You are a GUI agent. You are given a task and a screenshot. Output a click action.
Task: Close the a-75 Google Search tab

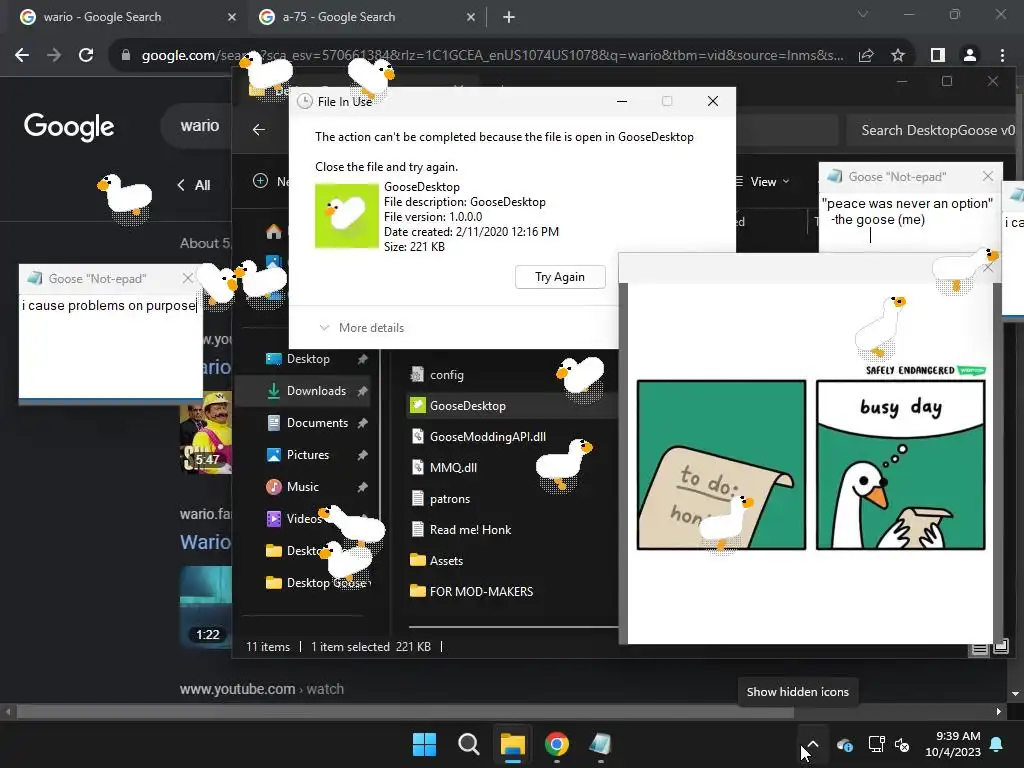tap(471, 17)
